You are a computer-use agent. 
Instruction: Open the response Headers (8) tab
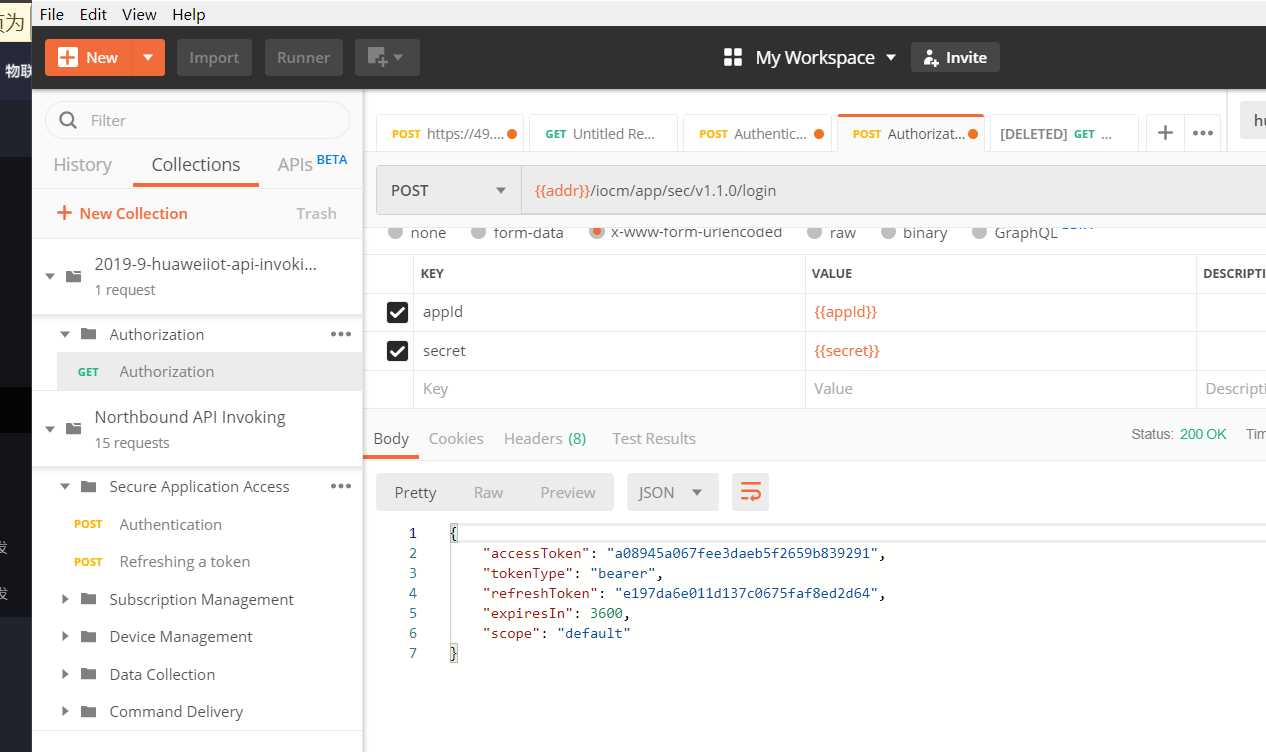[545, 438]
